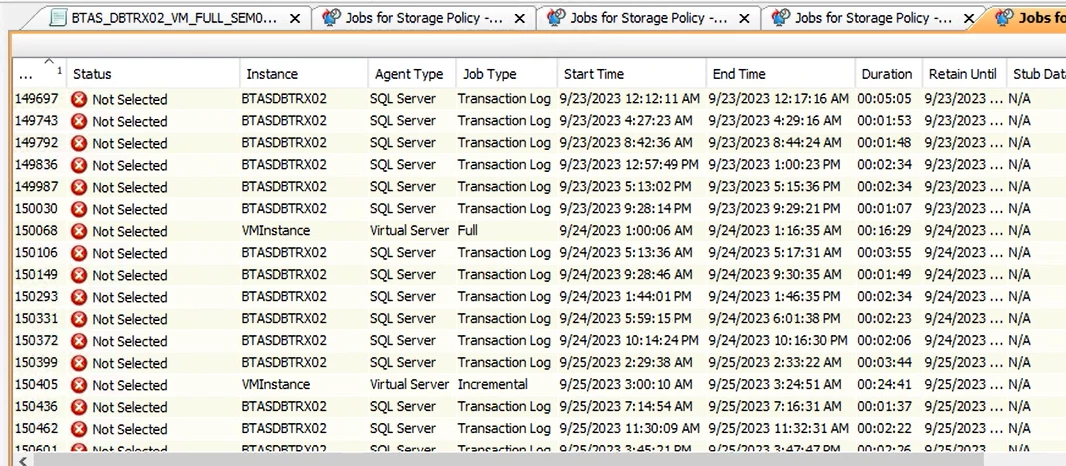Click the red status icon for job 149697
Viewport: 1066px width, 466px height.
pyautogui.click(x=79, y=100)
